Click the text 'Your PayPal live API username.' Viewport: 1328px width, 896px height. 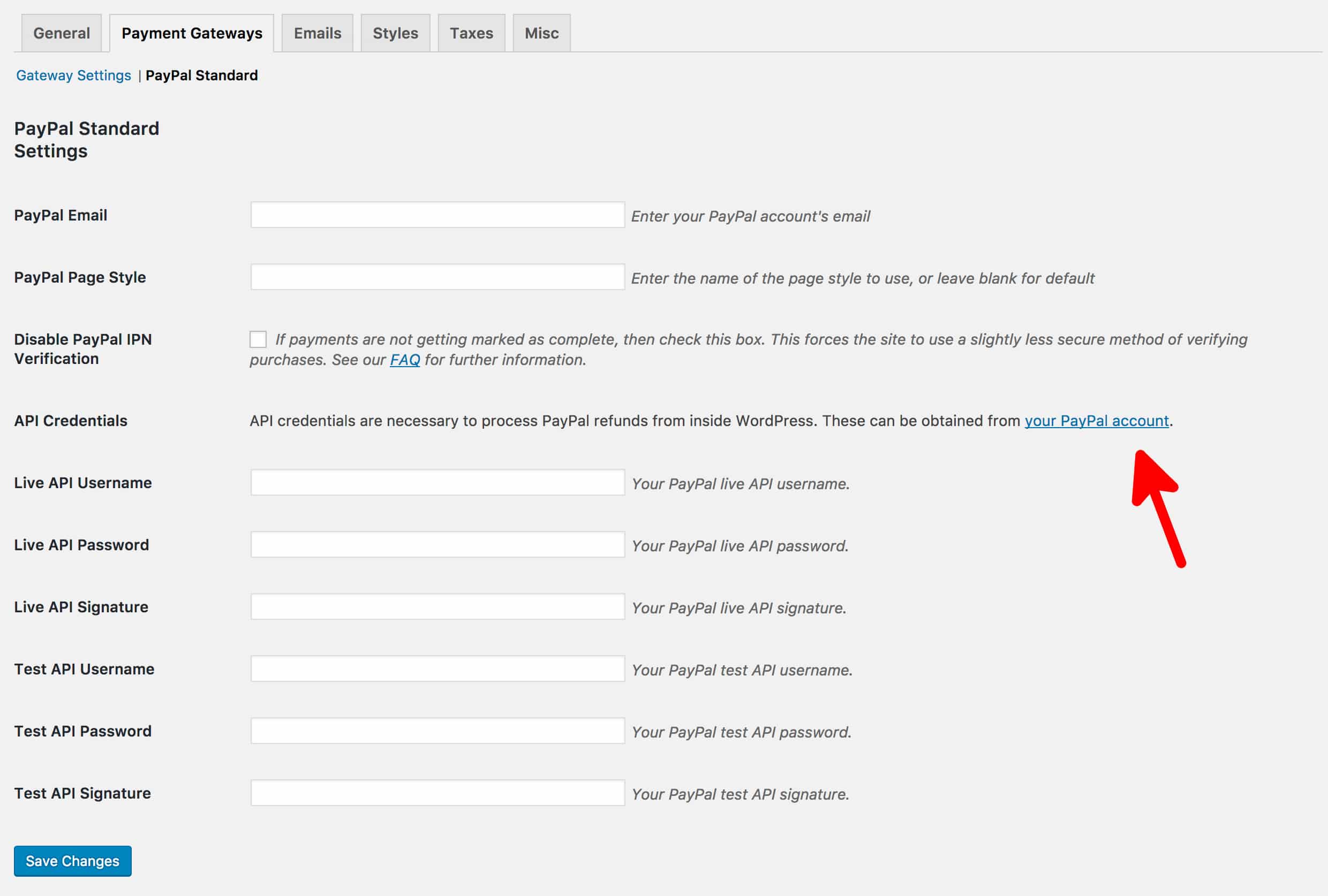pos(741,484)
